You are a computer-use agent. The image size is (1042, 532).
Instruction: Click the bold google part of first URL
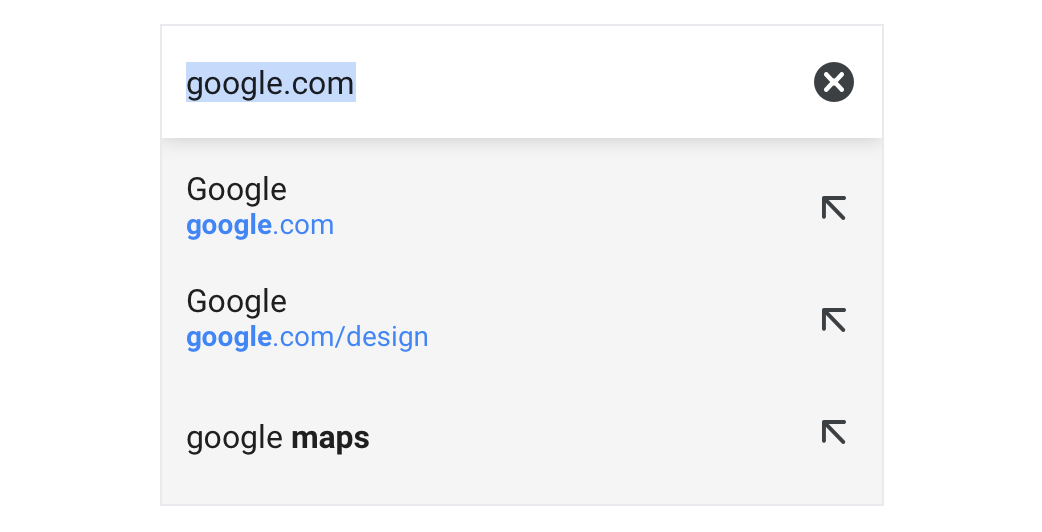(229, 226)
